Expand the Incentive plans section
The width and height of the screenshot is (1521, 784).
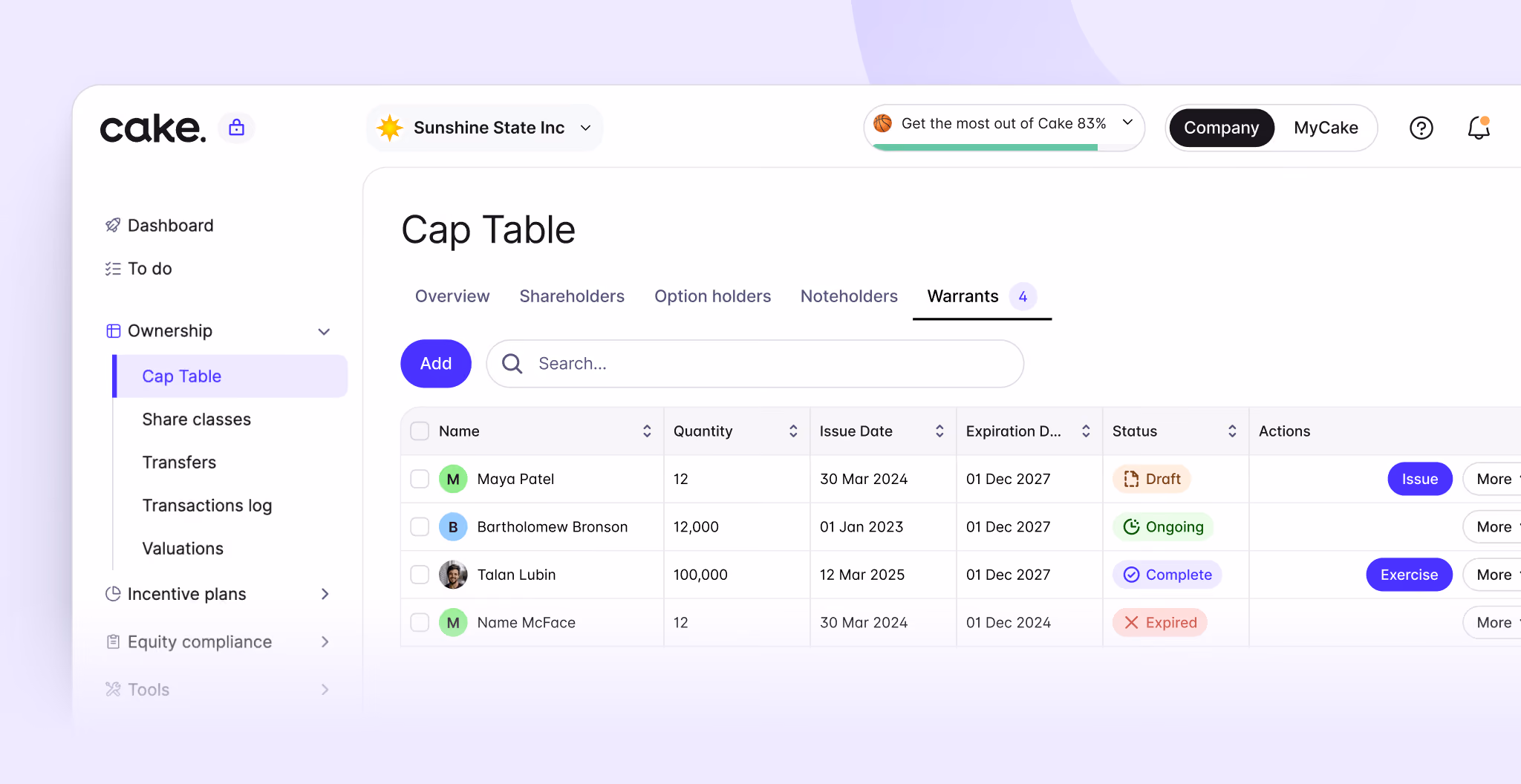tap(325, 594)
